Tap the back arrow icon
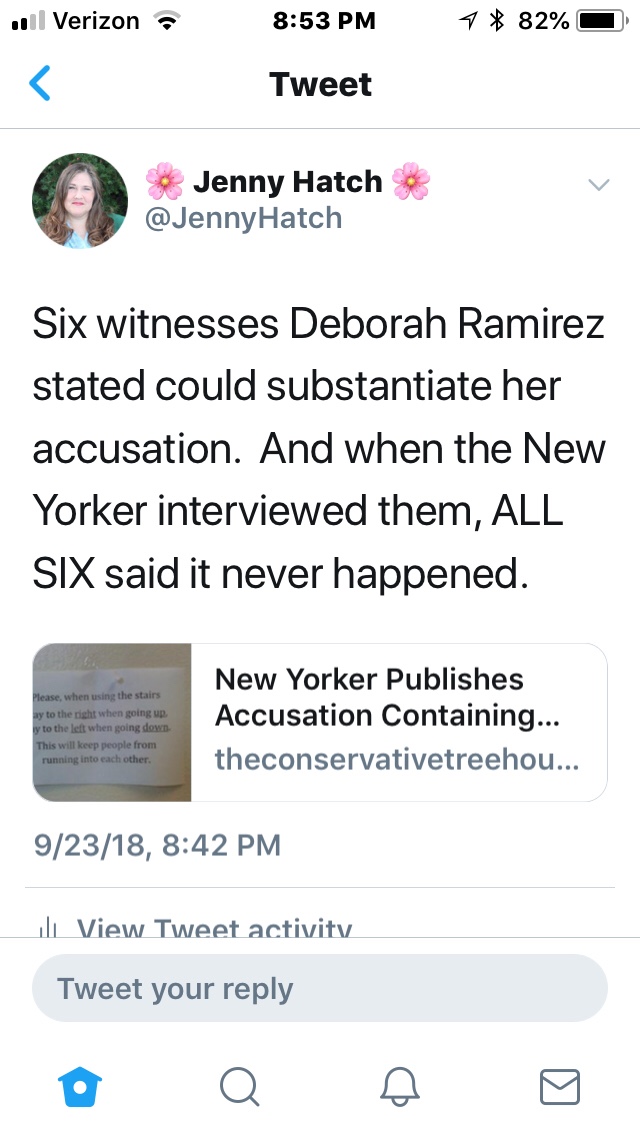Viewport: 640px width, 1136px height. click(x=40, y=84)
